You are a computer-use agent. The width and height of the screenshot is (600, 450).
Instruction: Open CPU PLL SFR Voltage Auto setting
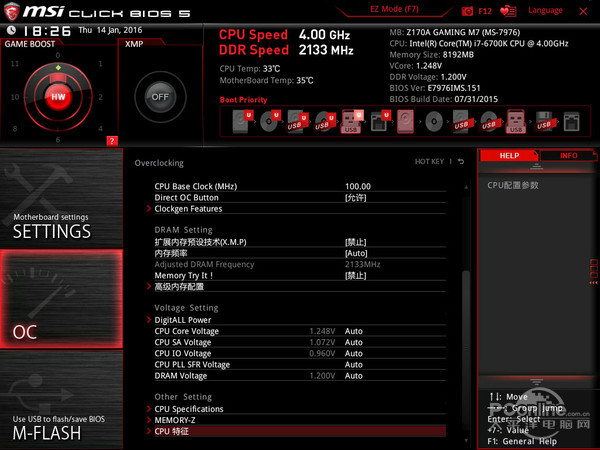354,364
